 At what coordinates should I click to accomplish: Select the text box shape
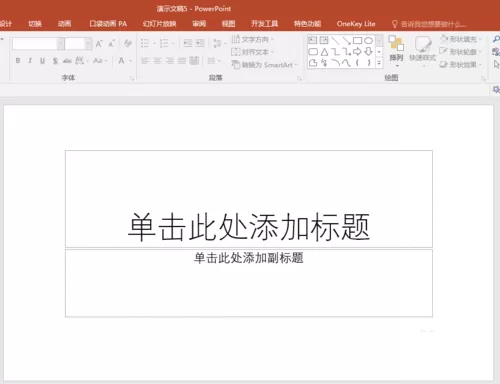pos(313,41)
